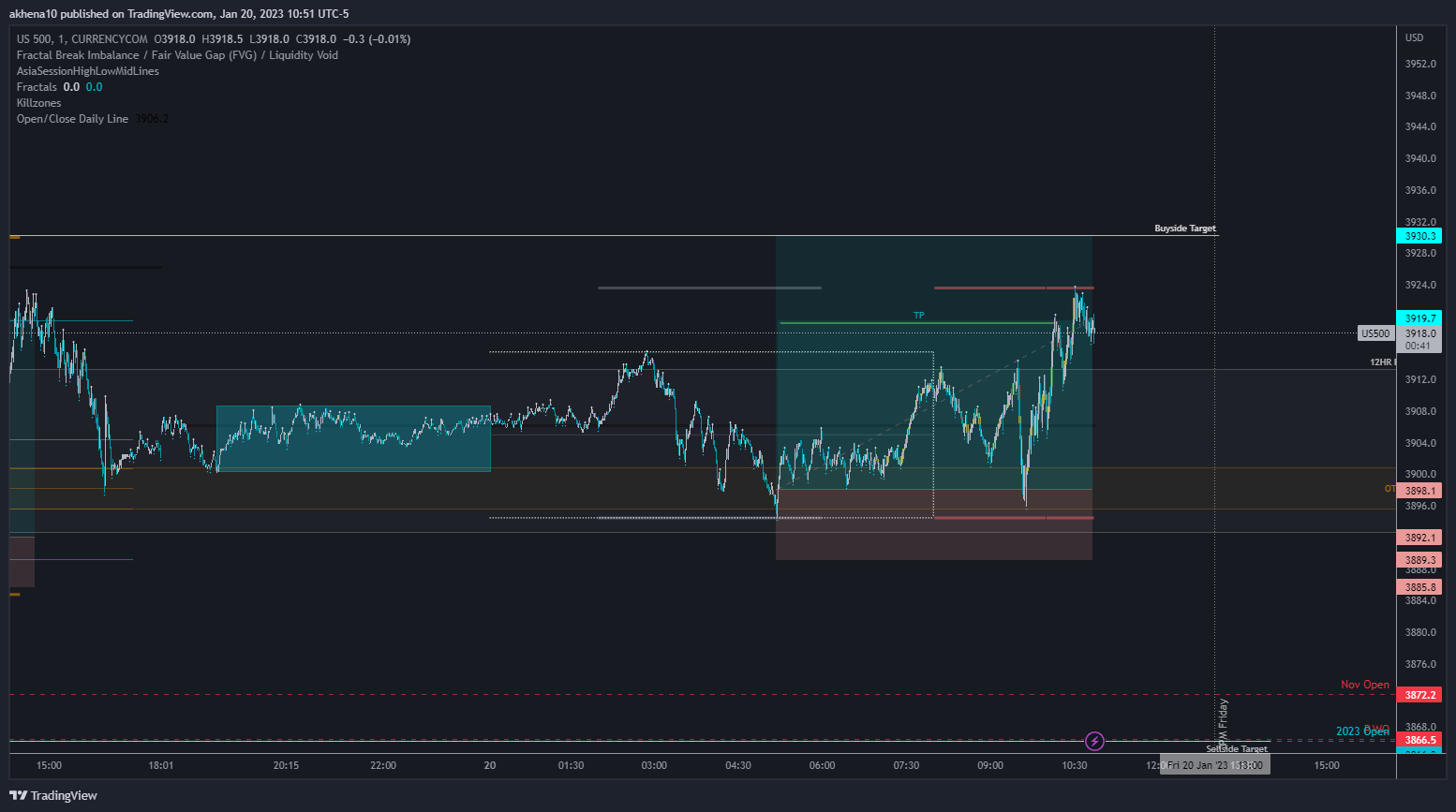Viewport: 1456px width, 812px height.
Task: Click the change value −0.3 (−0.01%)
Action: (377, 39)
